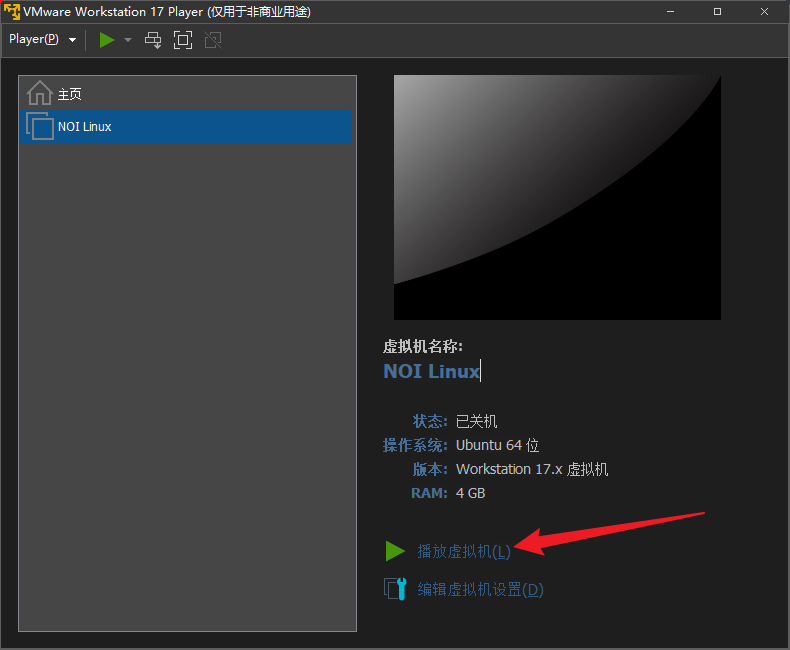Click the green Play toolbar button
Image resolution: width=790 pixels, height=650 pixels.
tap(107, 40)
